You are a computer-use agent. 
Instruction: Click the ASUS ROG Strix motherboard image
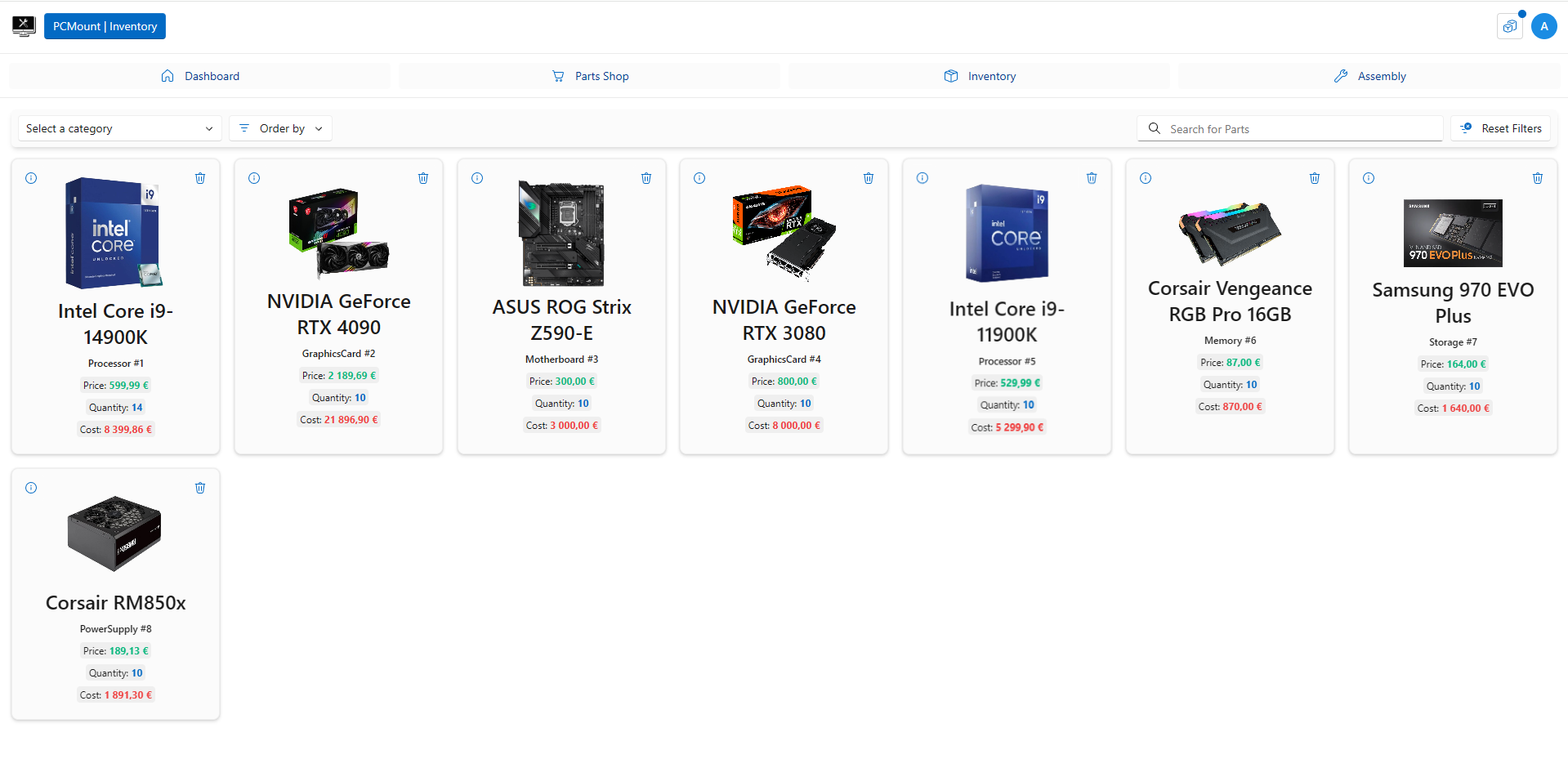pos(561,234)
